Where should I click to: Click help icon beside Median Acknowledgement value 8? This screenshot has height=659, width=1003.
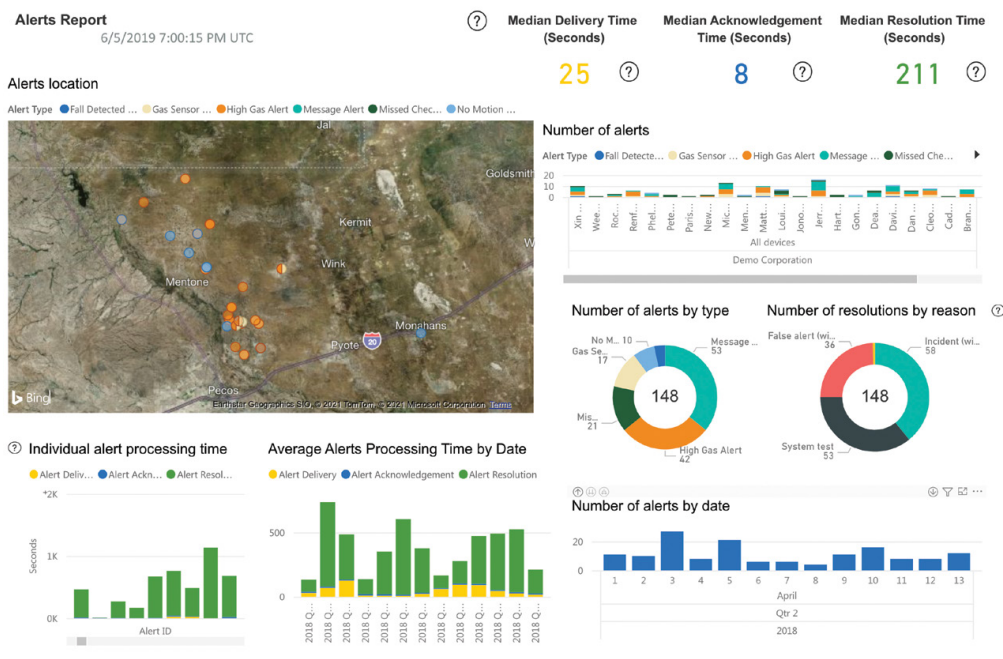tap(802, 72)
